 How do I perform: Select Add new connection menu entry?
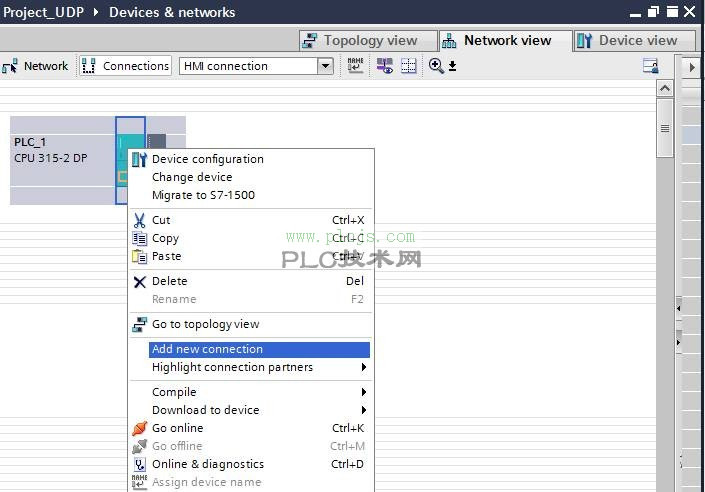coord(207,349)
